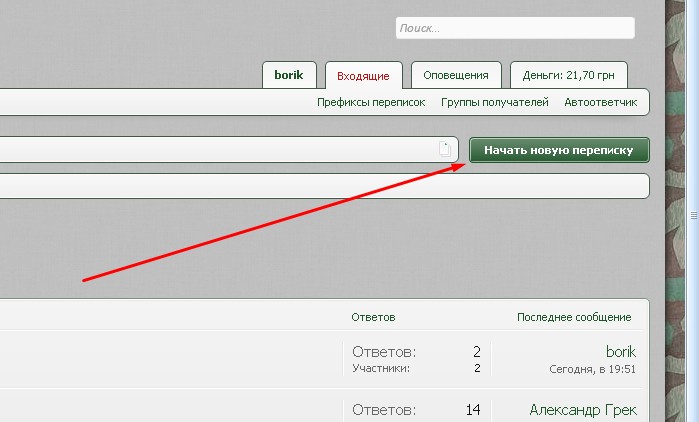
Task: Click the reply count 2 in the first row
Action: (477, 352)
